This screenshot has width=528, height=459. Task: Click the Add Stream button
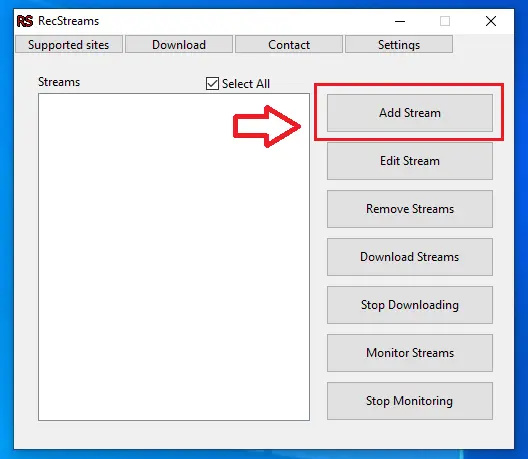[x=410, y=113]
